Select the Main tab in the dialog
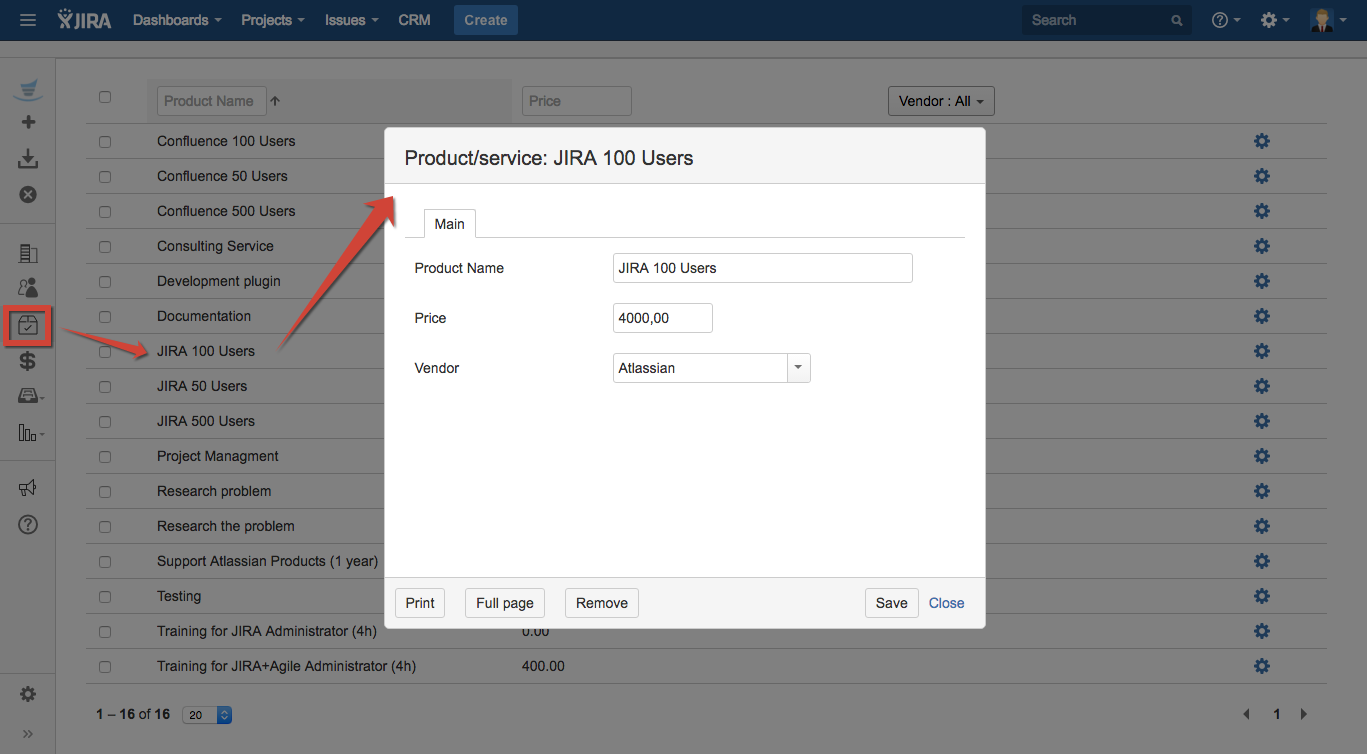Screen dimensions: 1367x754 (449, 224)
